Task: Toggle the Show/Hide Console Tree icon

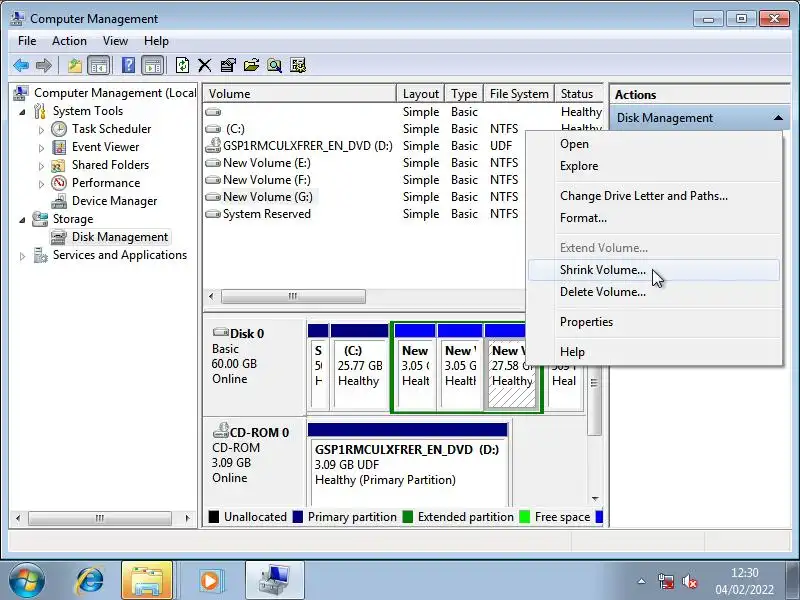Action: tap(98, 65)
